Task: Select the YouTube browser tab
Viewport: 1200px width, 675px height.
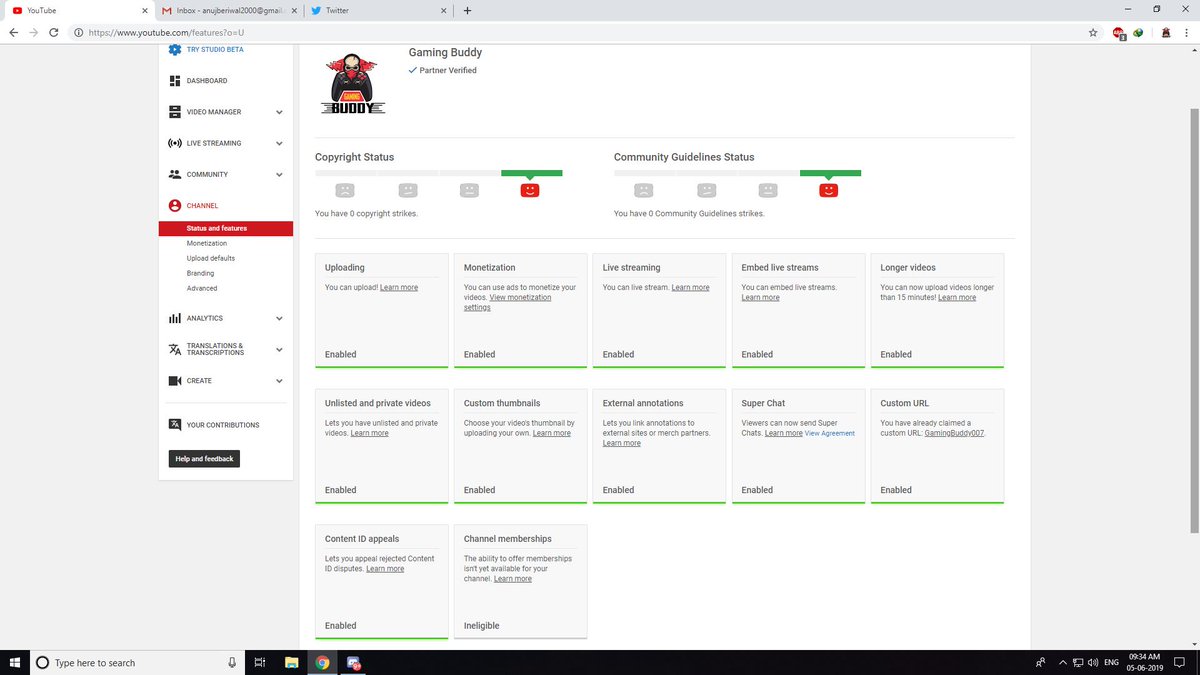Action: tap(78, 10)
